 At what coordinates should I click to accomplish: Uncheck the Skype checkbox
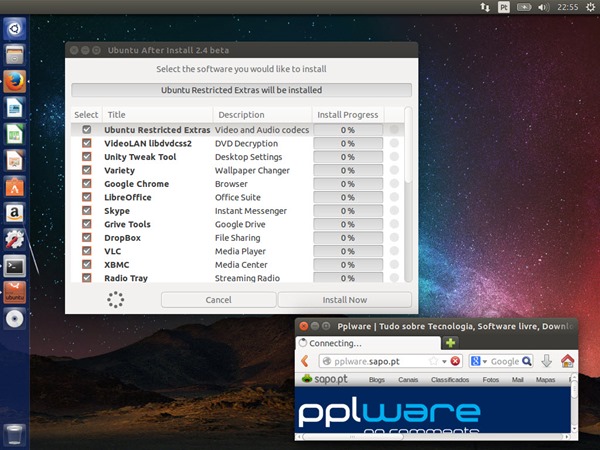point(87,210)
